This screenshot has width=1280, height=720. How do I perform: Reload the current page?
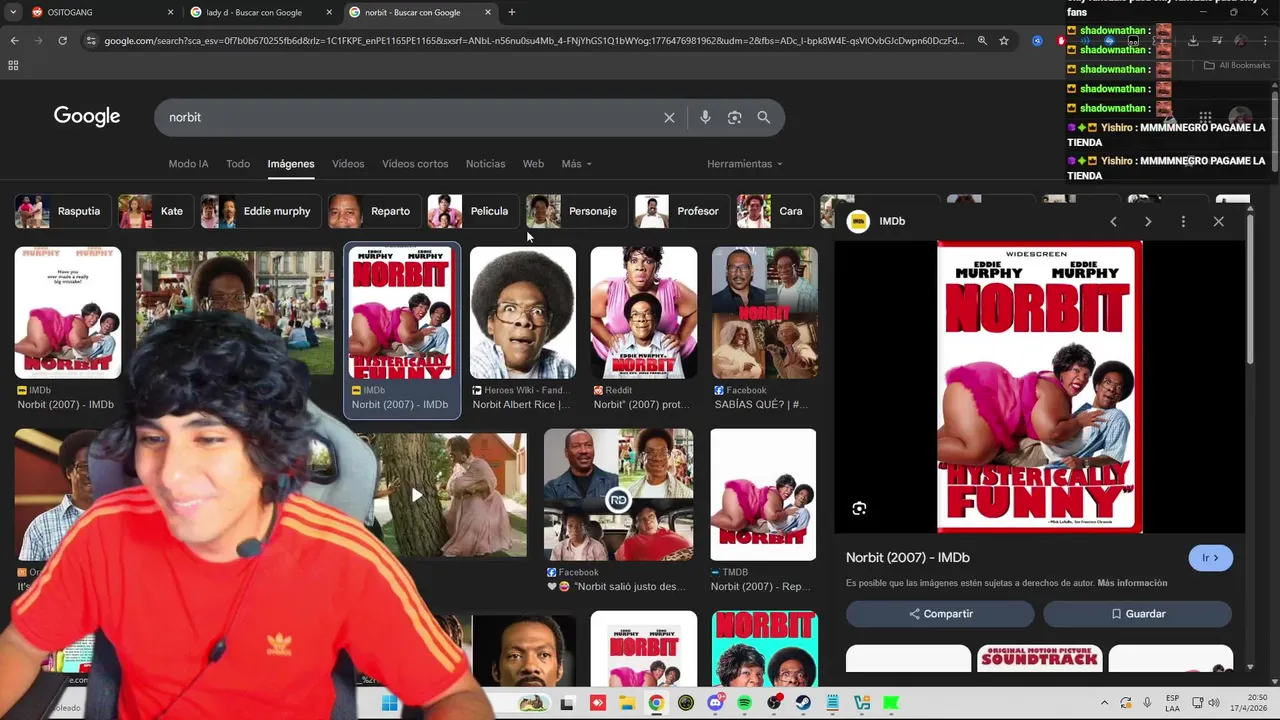click(x=62, y=41)
